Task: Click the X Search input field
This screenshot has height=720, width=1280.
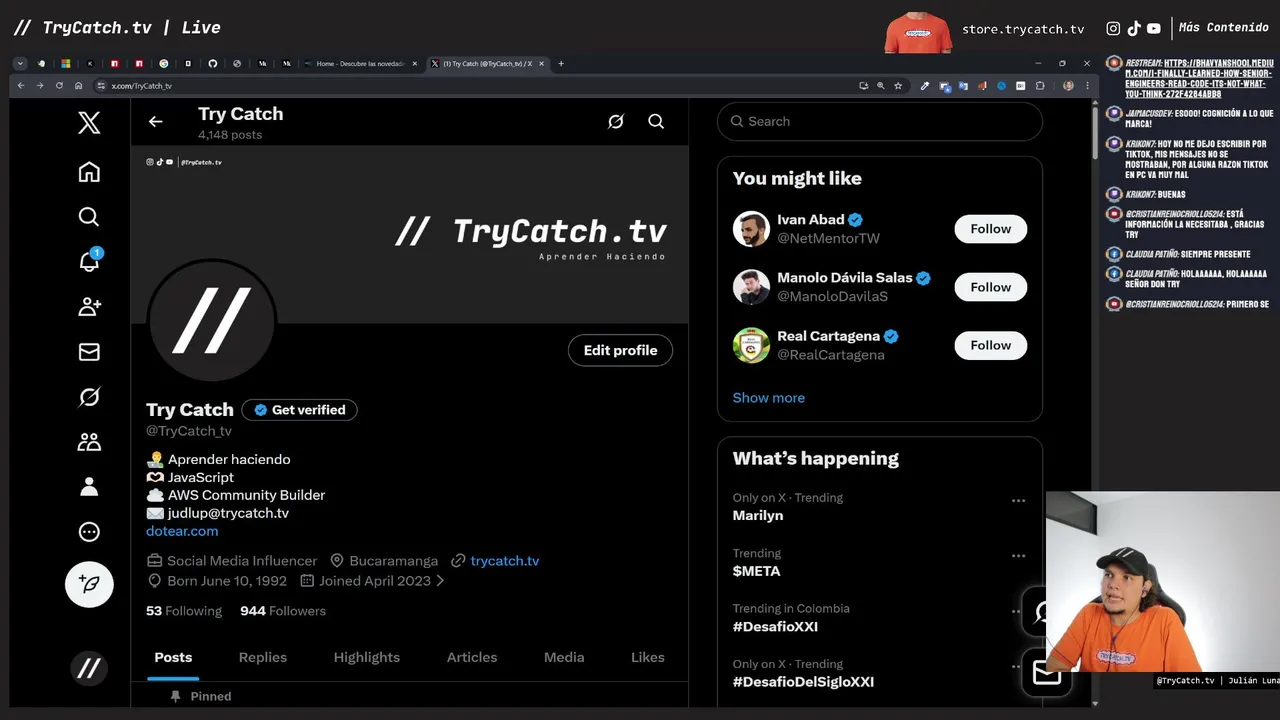Action: pos(880,121)
